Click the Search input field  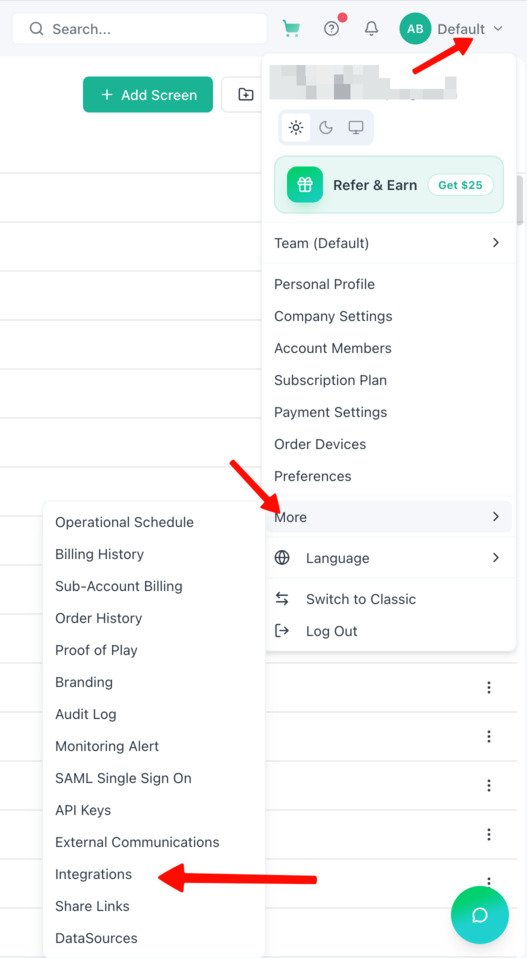pos(140,29)
